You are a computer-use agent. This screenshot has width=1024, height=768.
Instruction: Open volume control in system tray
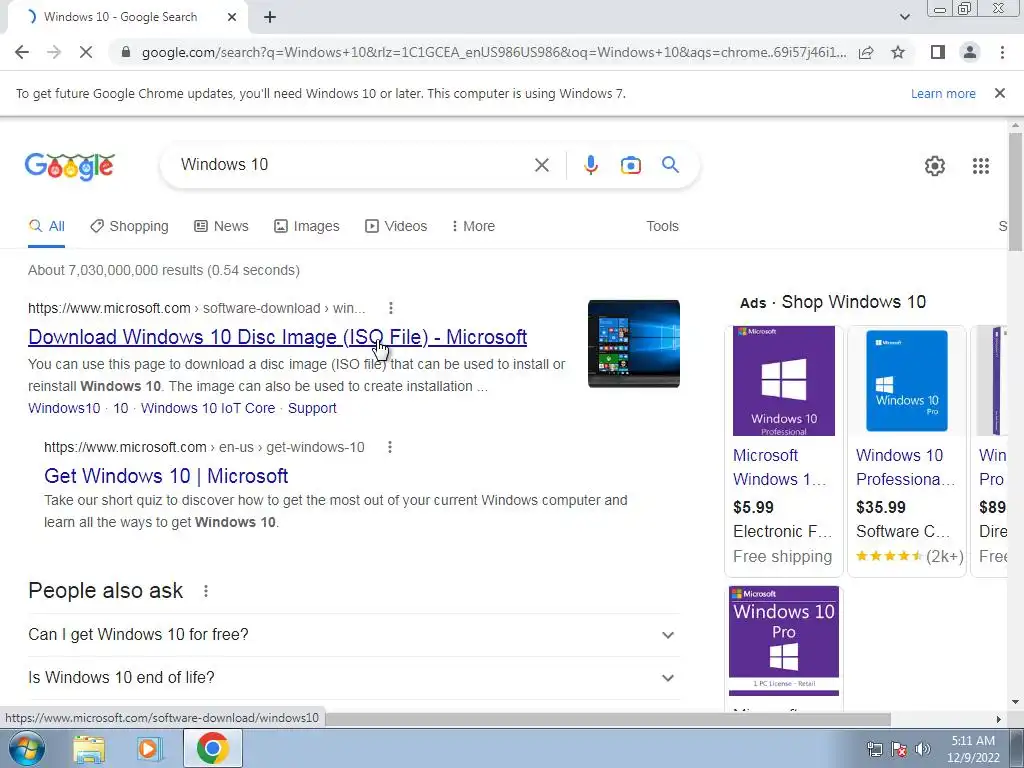click(922, 749)
